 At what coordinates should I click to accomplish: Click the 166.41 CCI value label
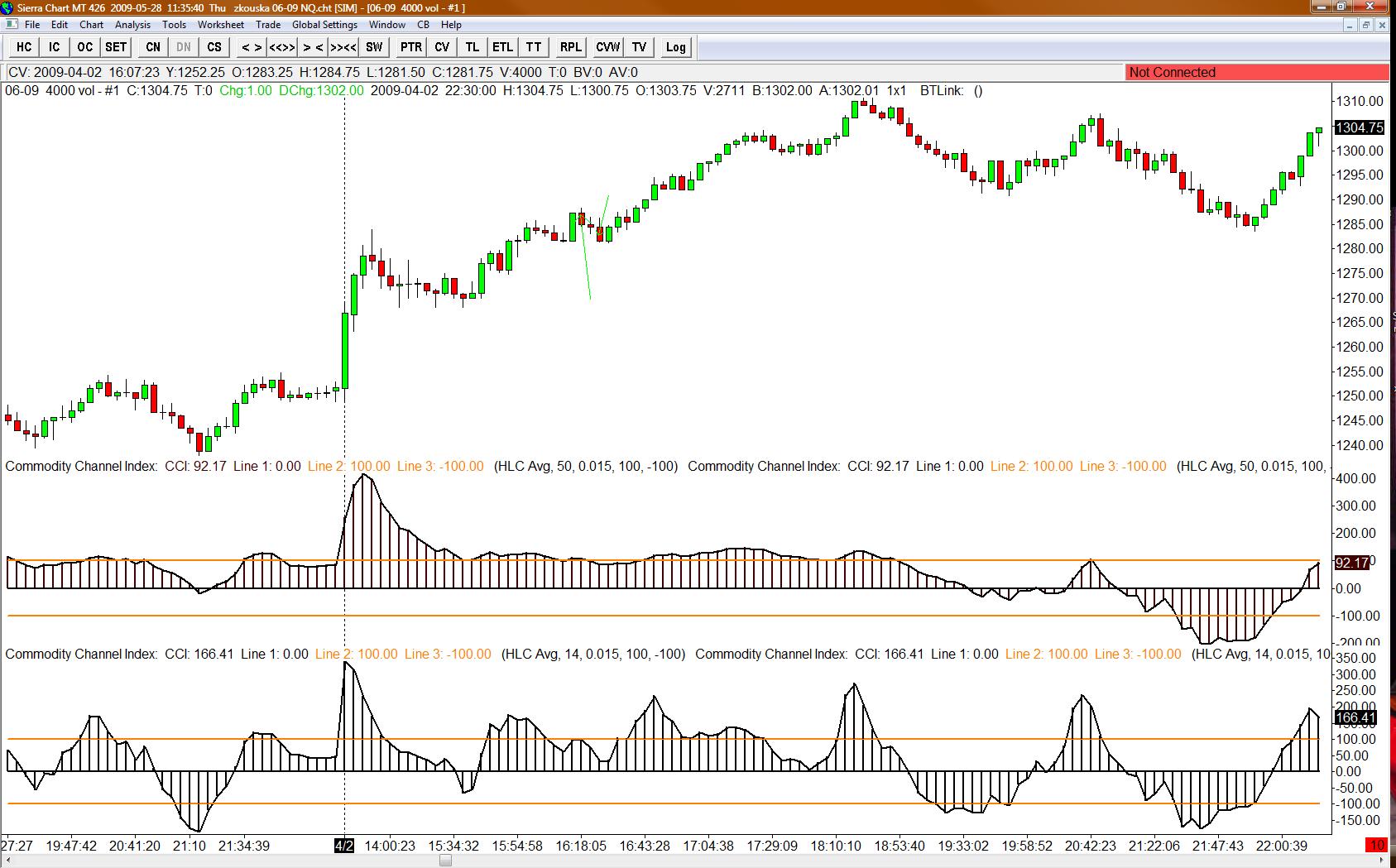[1355, 718]
